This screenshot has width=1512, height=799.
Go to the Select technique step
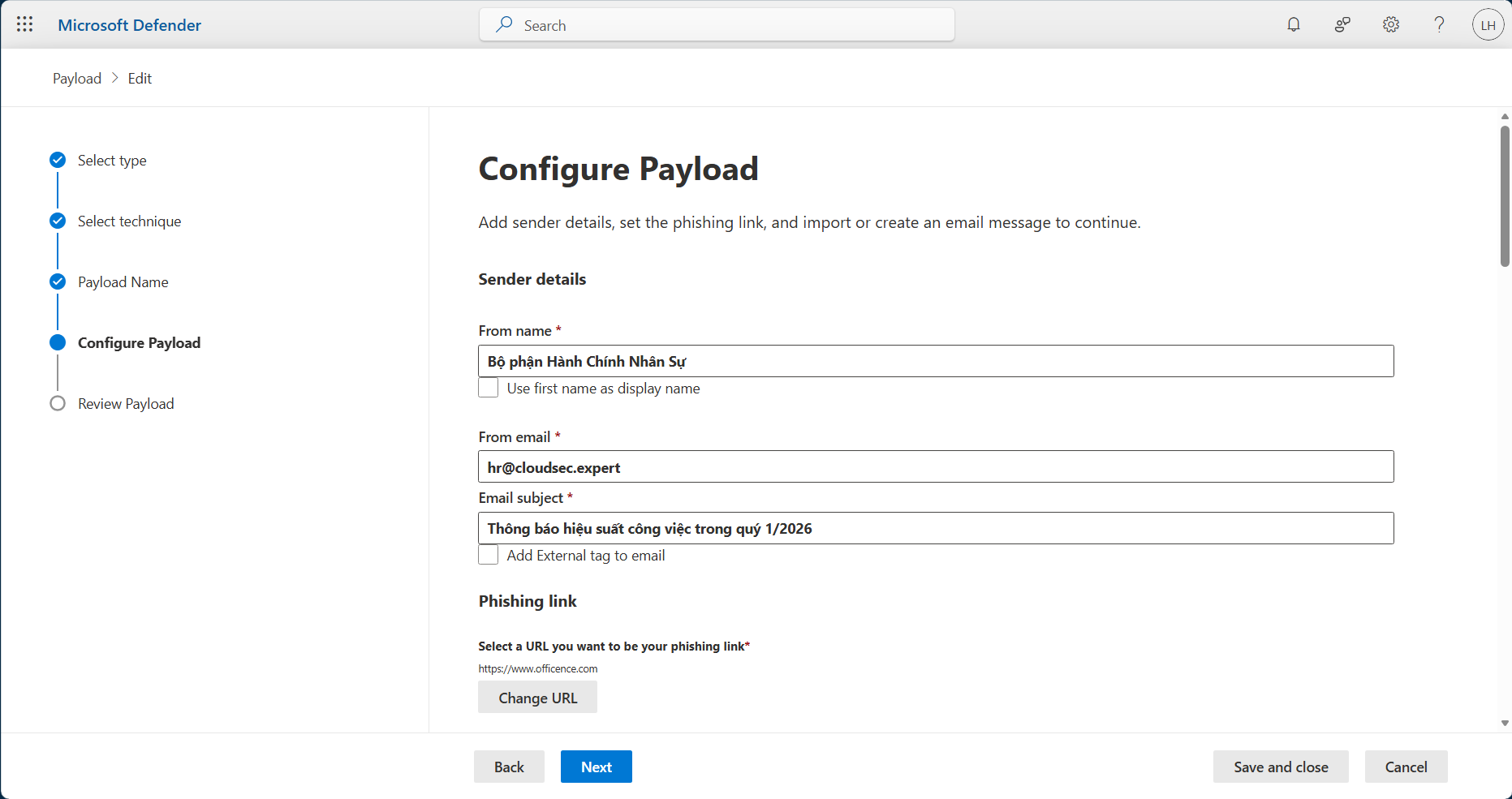tap(129, 221)
